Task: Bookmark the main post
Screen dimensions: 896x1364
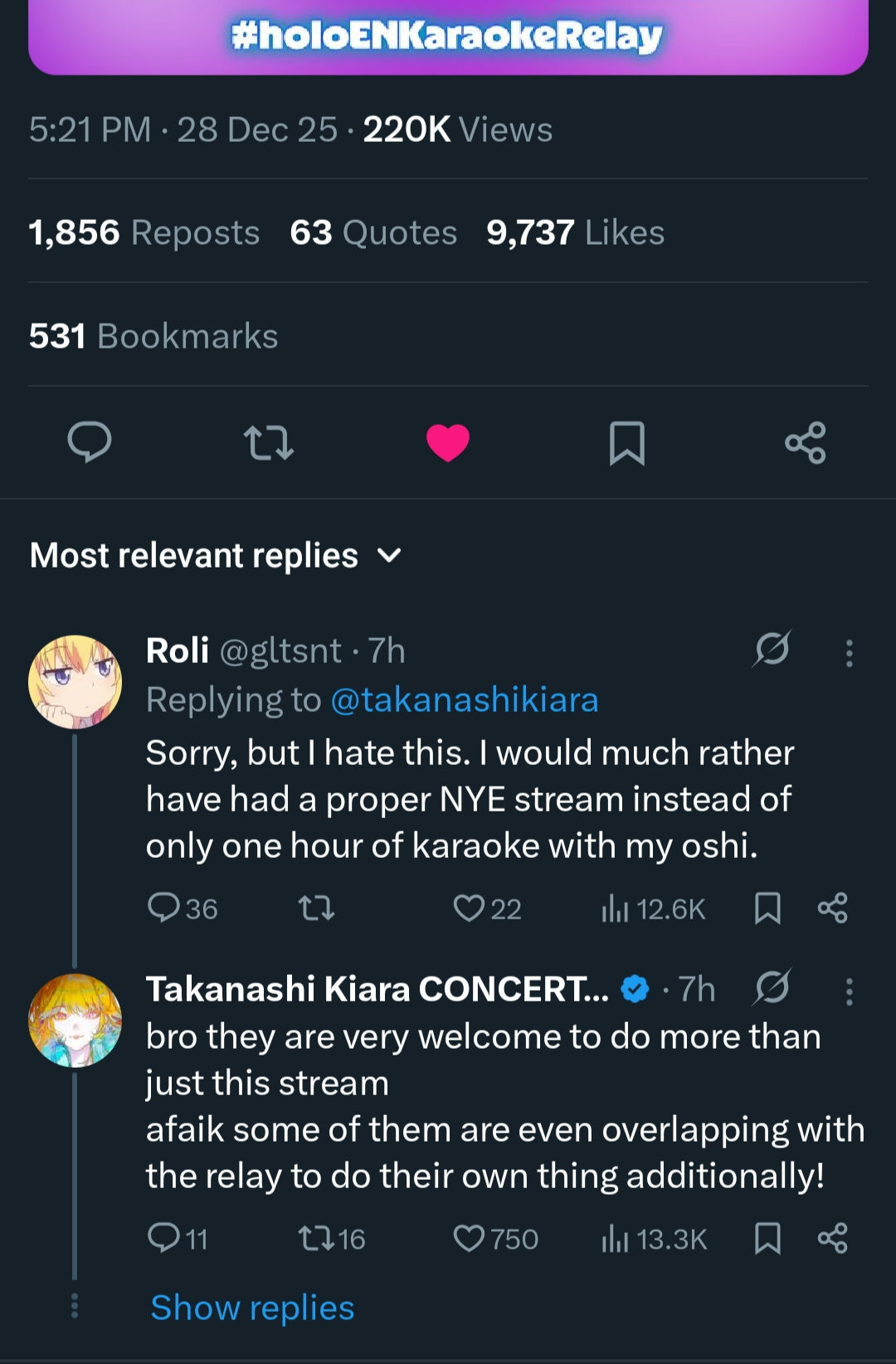Action: (626, 441)
